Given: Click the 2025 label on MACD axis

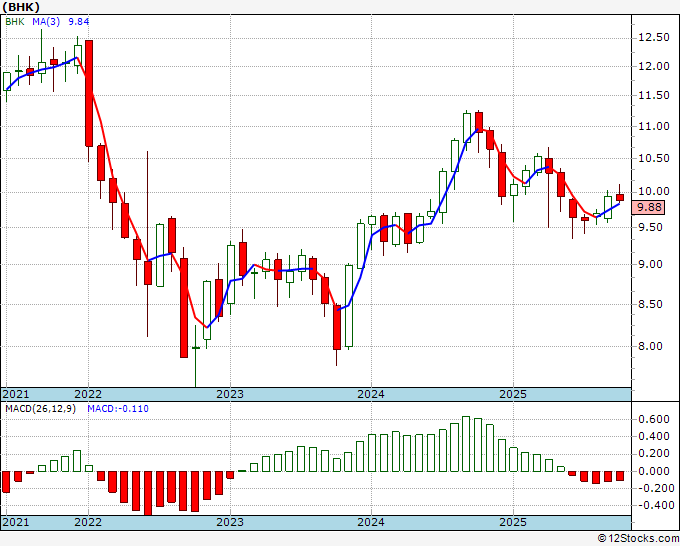Looking at the screenshot, I should point(513,522).
